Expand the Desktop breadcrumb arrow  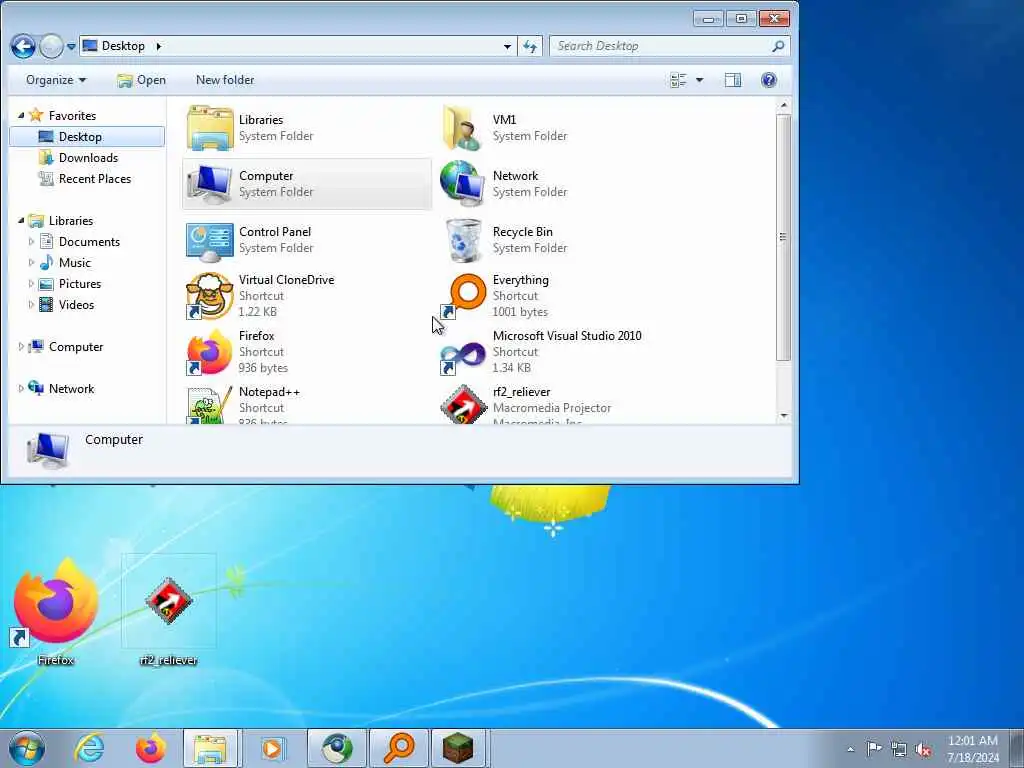point(159,46)
